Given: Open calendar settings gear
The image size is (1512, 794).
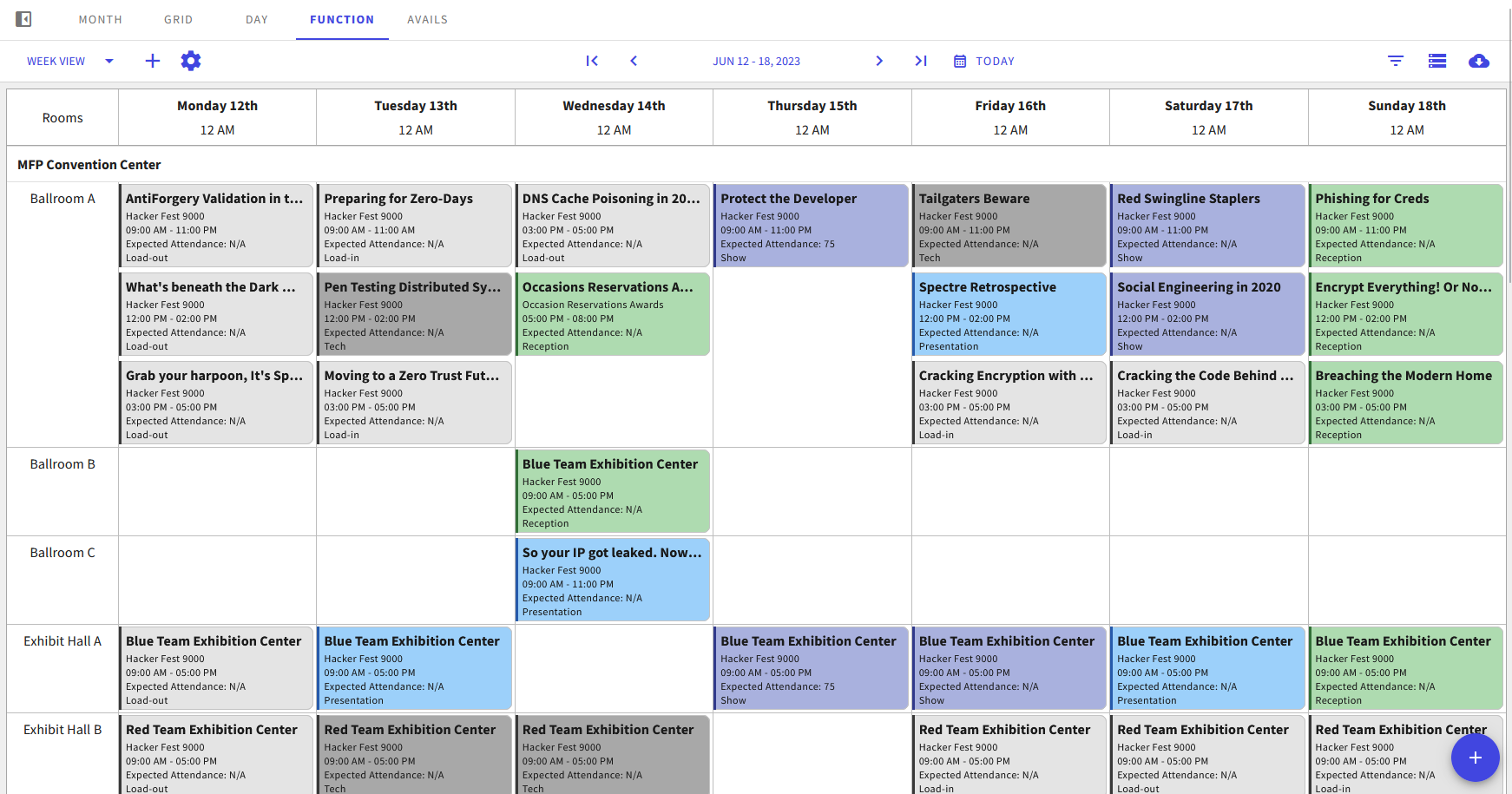Looking at the screenshot, I should (x=191, y=61).
